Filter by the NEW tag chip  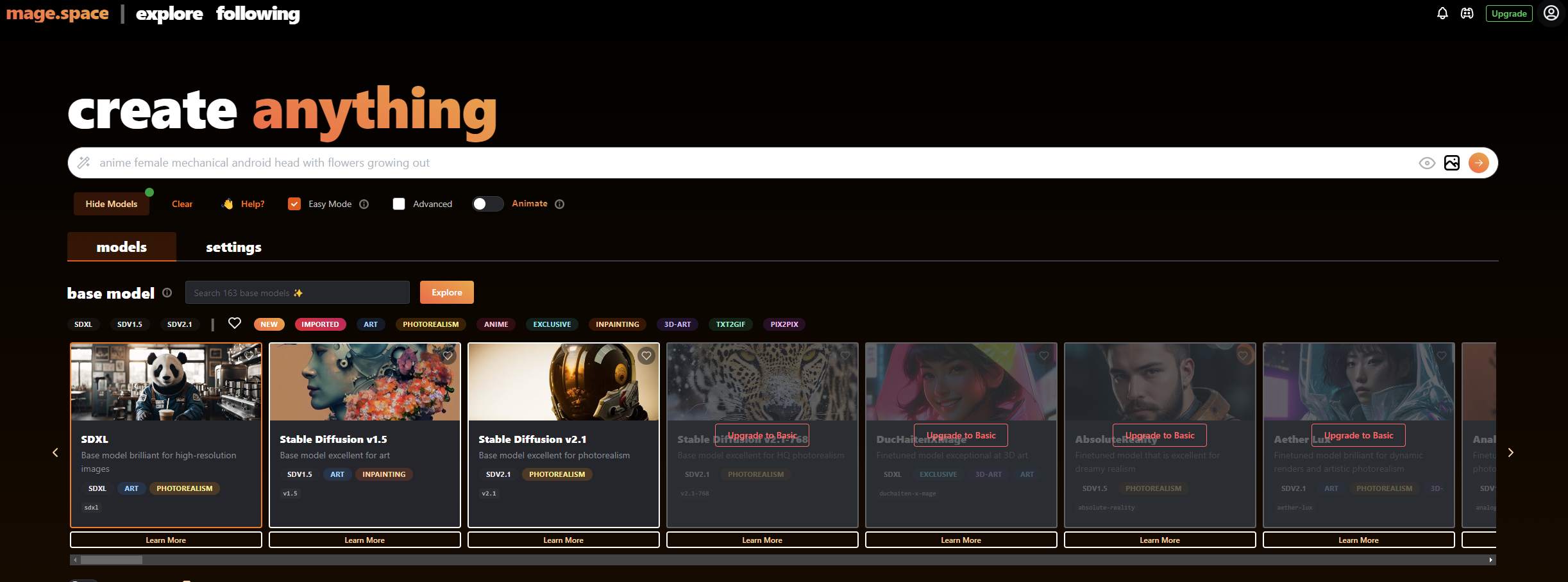pyautogui.click(x=269, y=324)
